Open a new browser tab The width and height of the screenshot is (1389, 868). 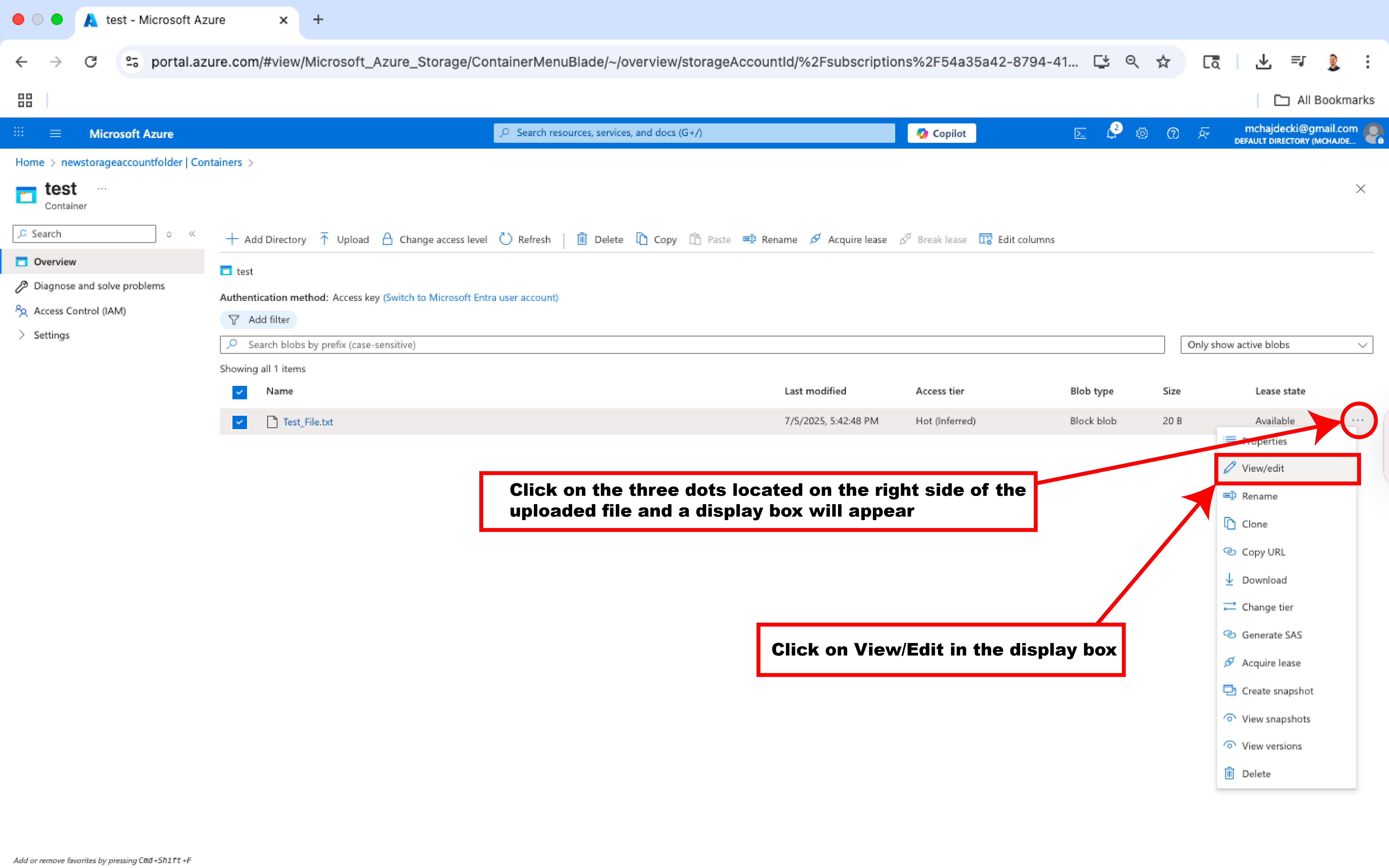(318, 19)
